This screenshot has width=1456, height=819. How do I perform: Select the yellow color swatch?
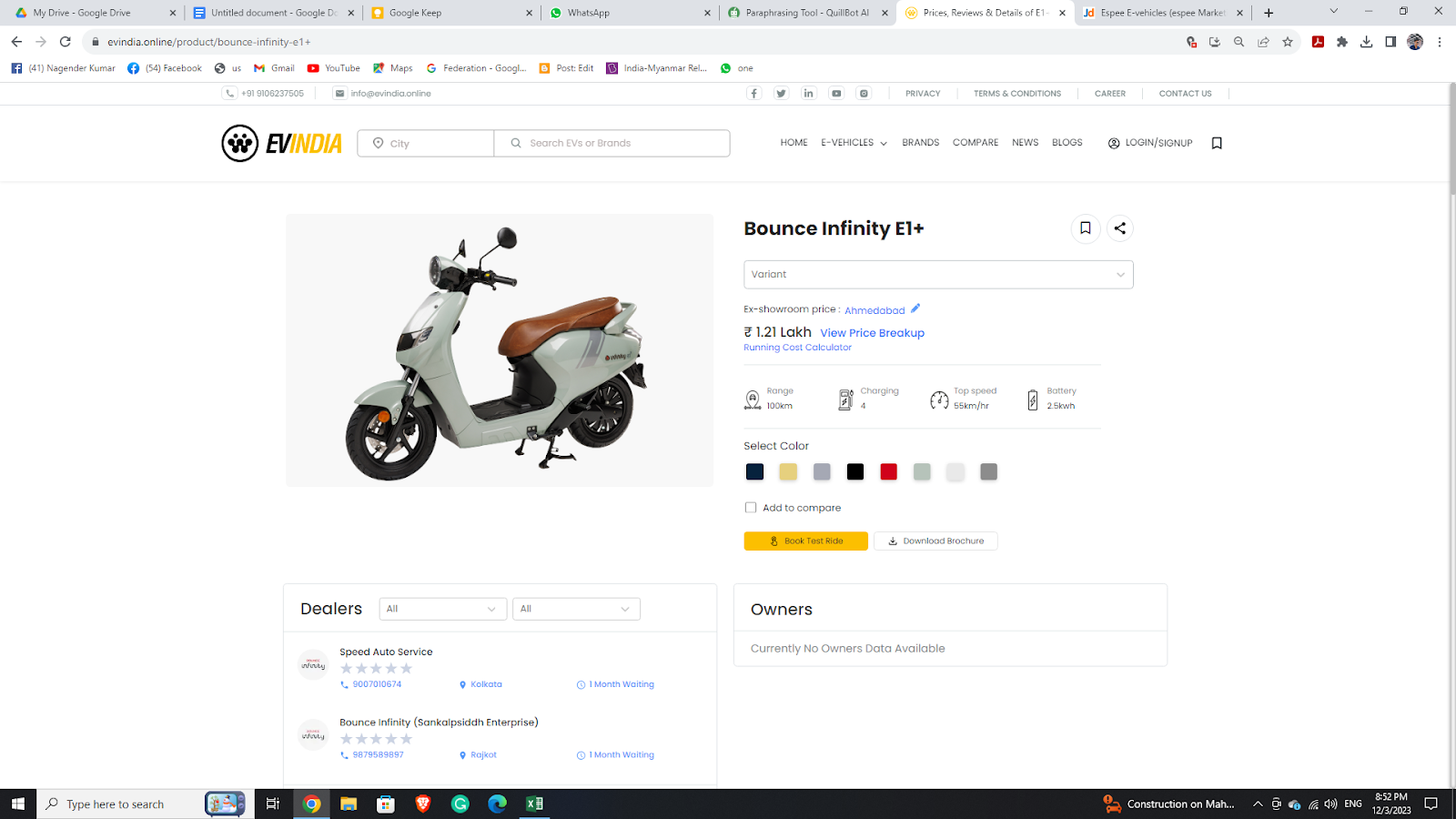pos(788,471)
